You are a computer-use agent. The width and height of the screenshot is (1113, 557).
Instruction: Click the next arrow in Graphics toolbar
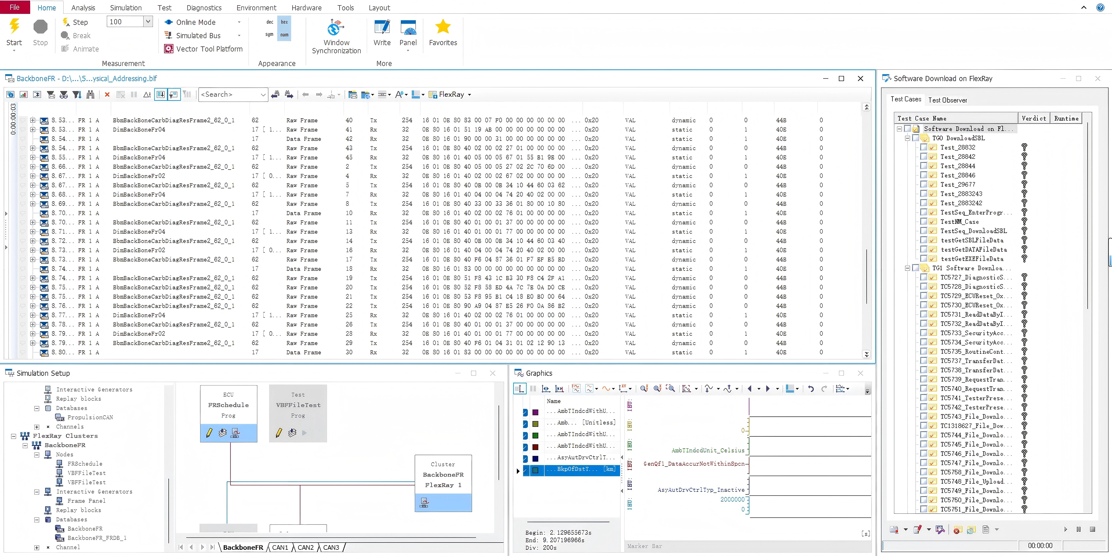[768, 388]
